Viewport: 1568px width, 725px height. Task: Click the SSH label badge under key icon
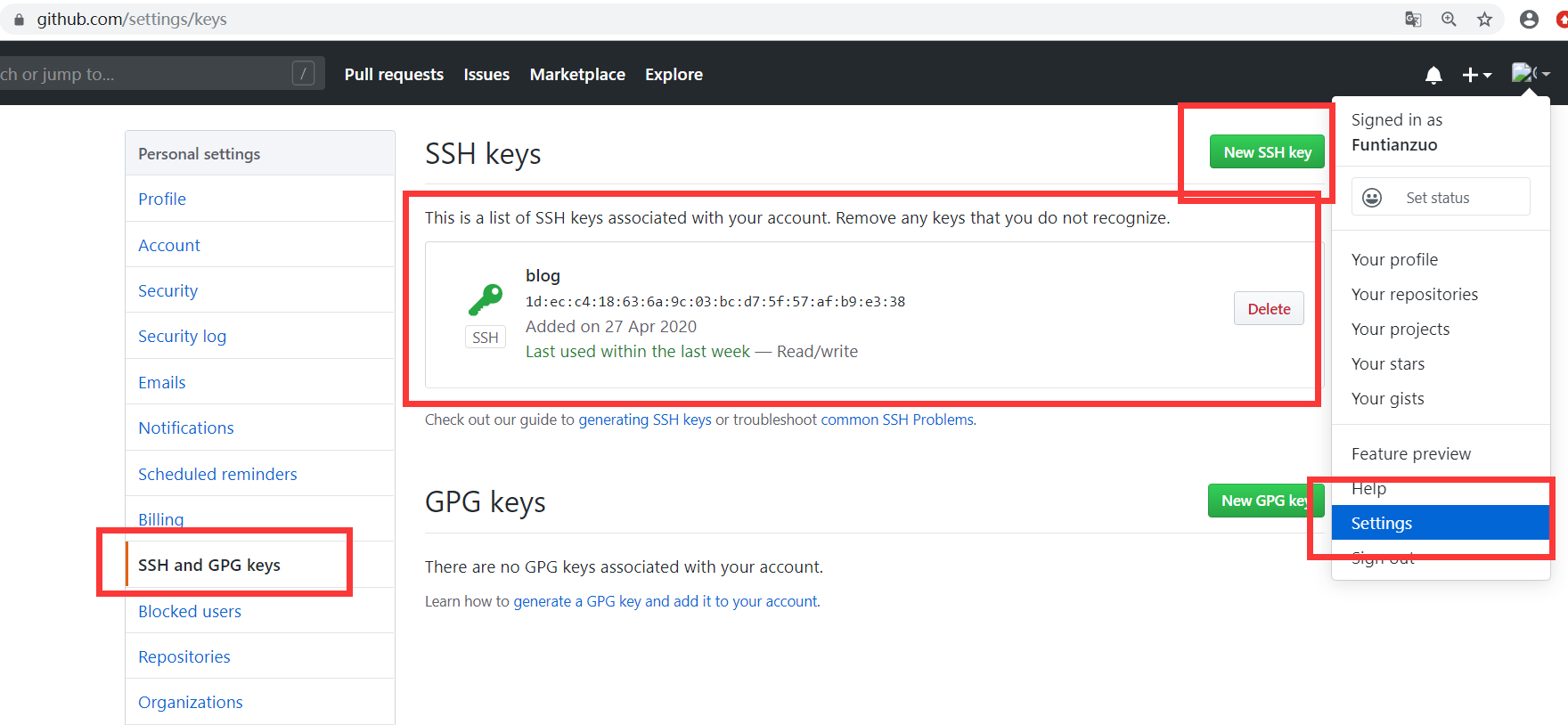[486, 338]
